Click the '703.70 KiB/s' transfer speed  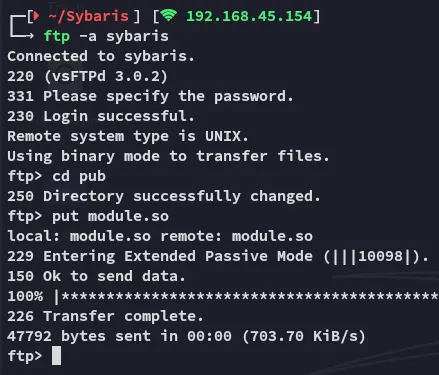point(304,336)
